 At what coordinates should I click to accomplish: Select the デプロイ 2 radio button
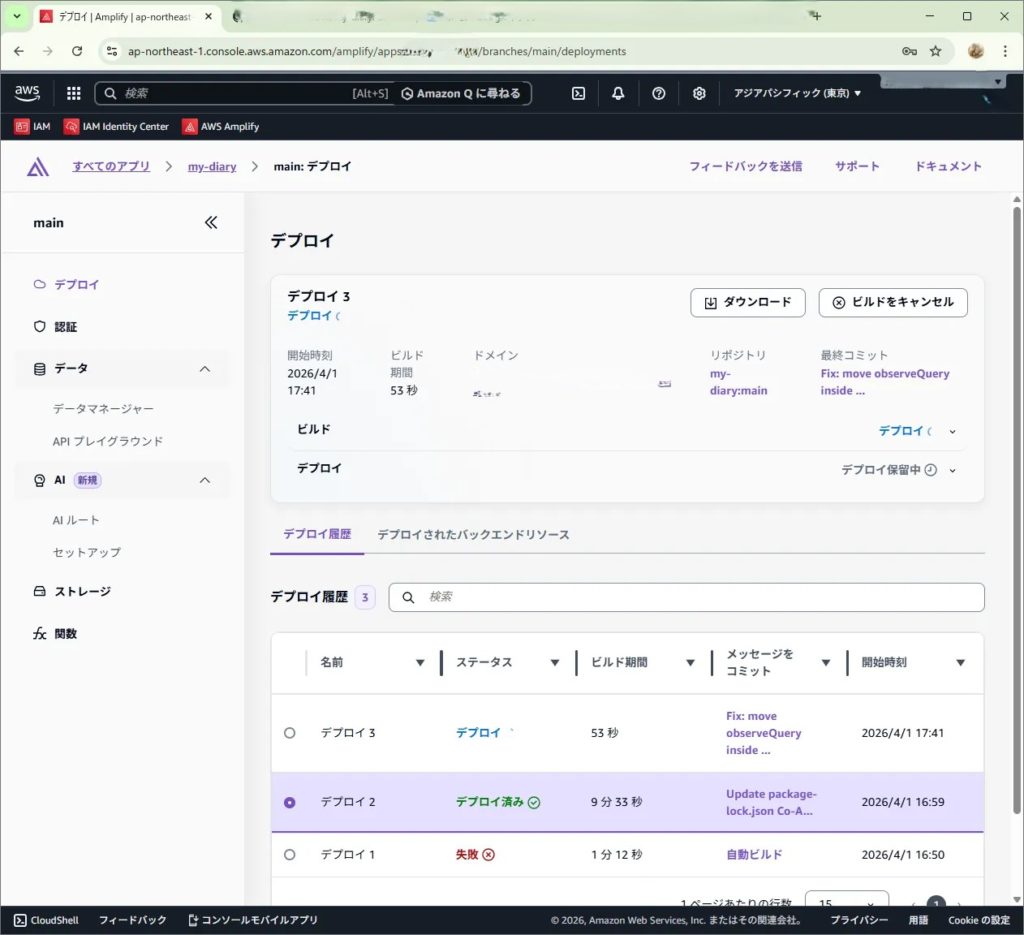(x=290, y=802)
